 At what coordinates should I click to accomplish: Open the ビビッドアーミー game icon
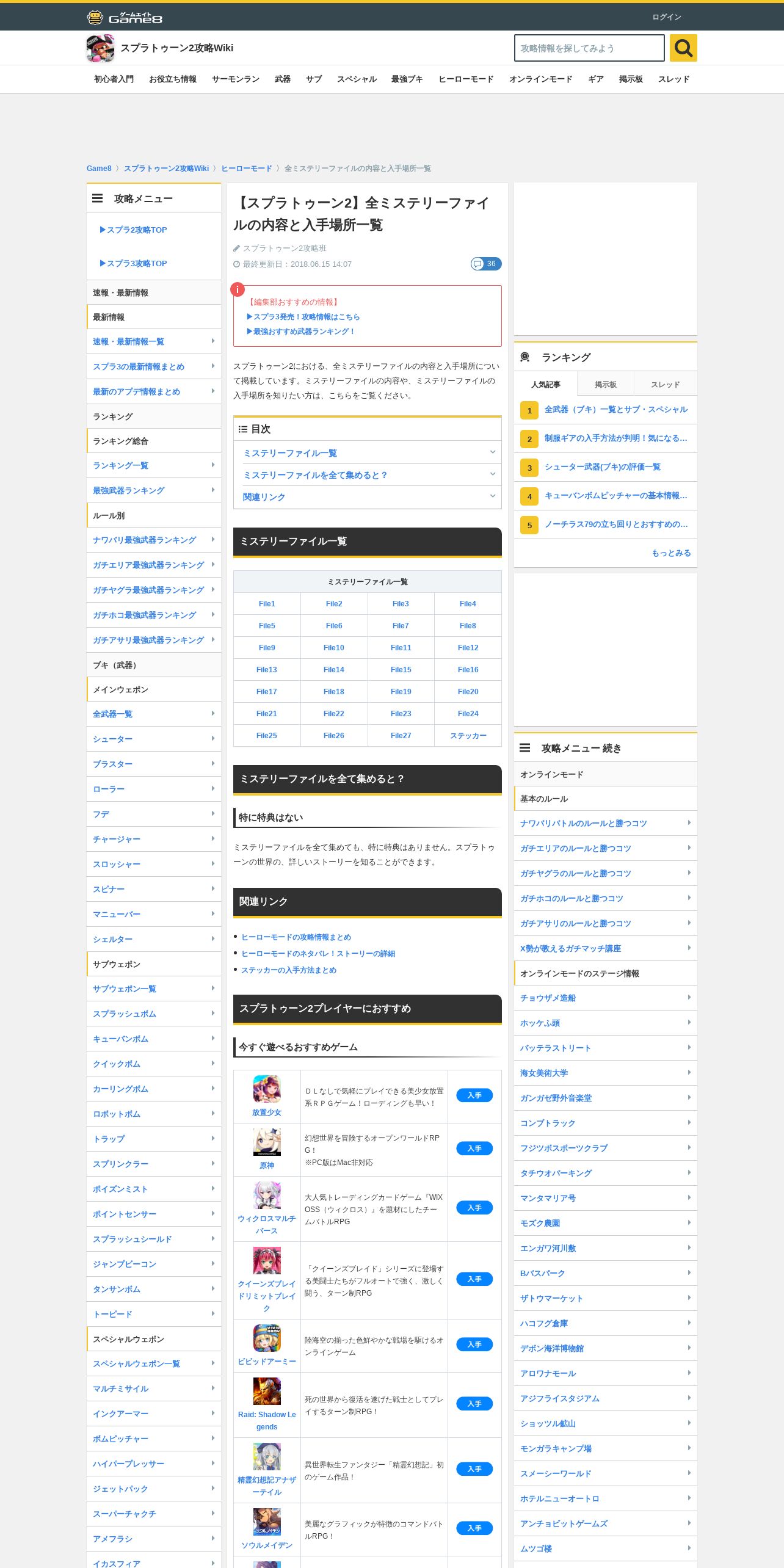(x=267, y=1338)
